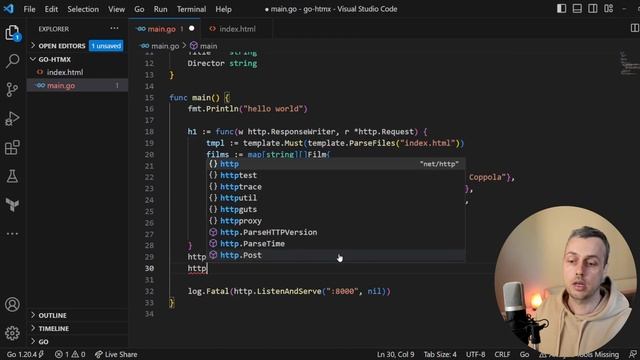The image size is (640, 360).
Task: Choose the httptrace suggestion
Action: click(x=335, y=187)
